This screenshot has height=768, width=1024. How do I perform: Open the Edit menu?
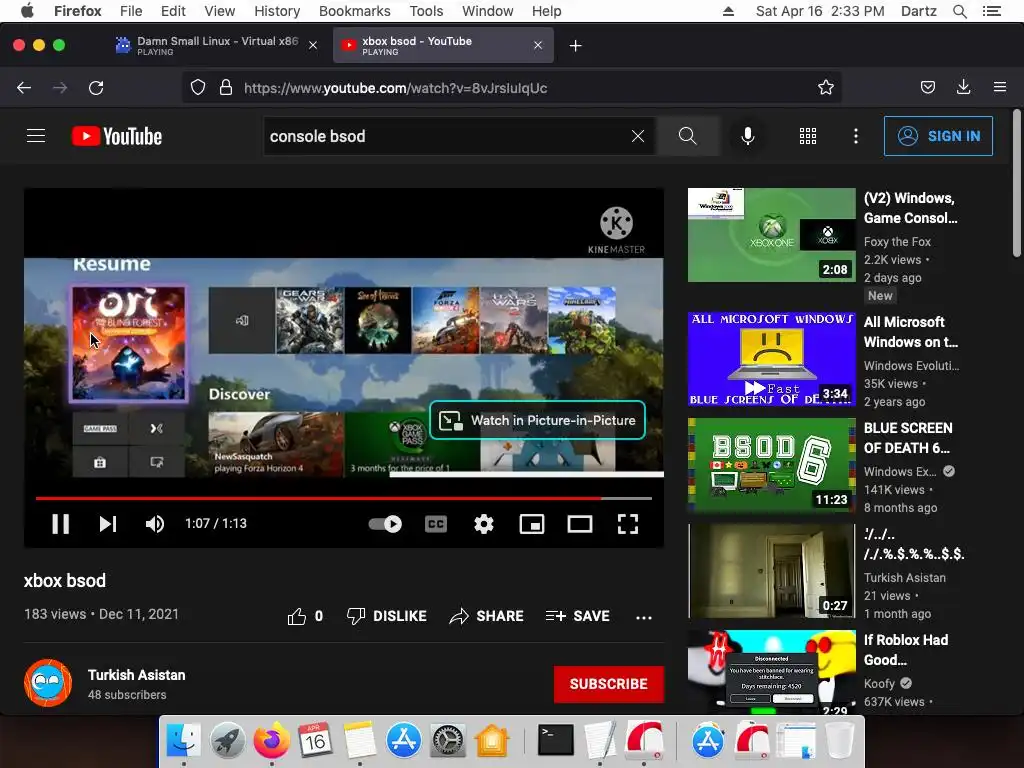[173, 11]
